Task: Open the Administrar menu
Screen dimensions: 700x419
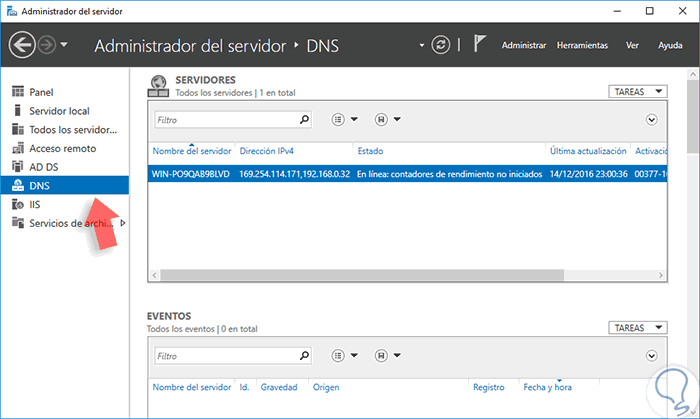Action: tap(524, 45)
